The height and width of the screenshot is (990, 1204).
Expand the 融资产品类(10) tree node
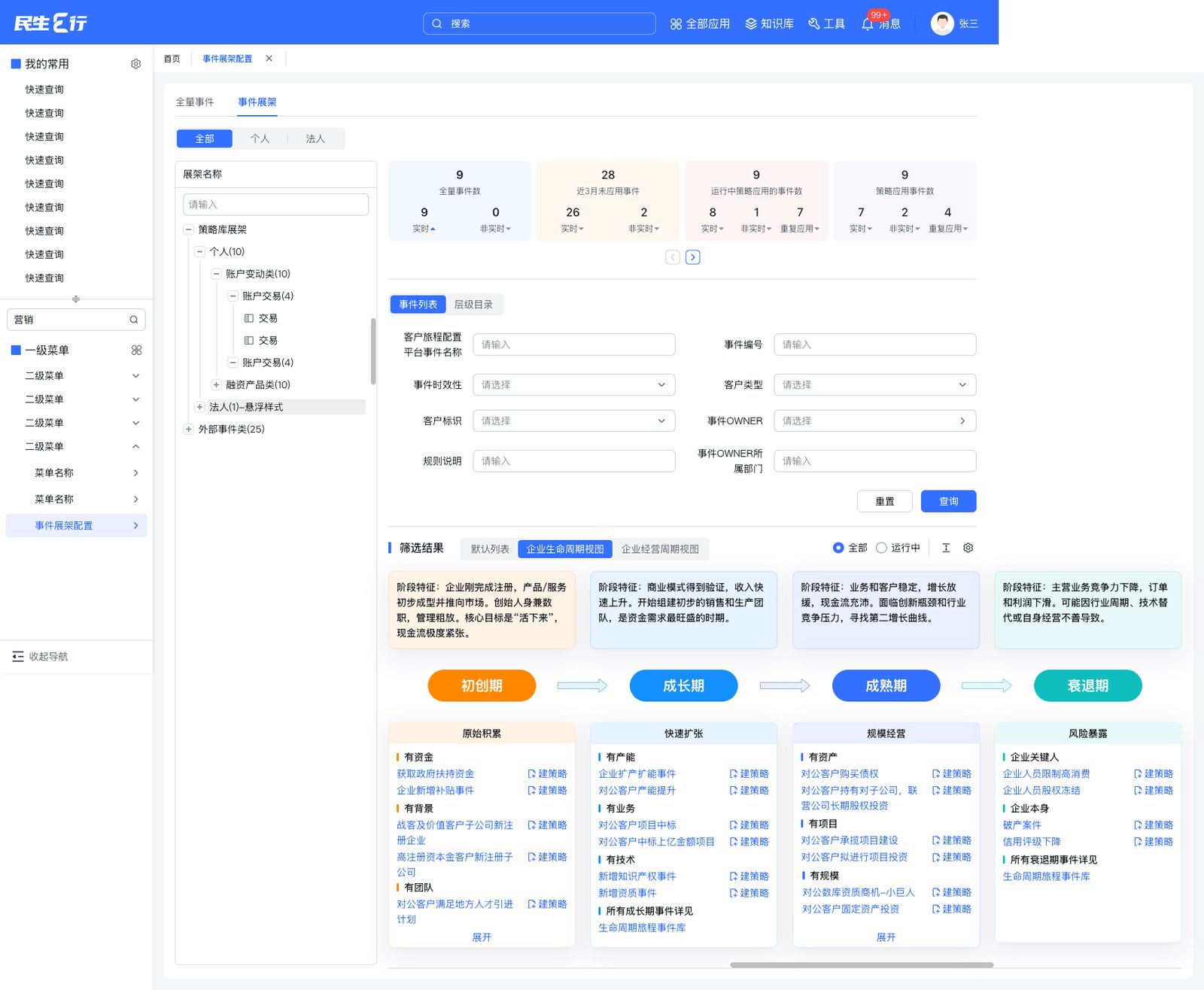pyautogui.click(x=217, y=385)
